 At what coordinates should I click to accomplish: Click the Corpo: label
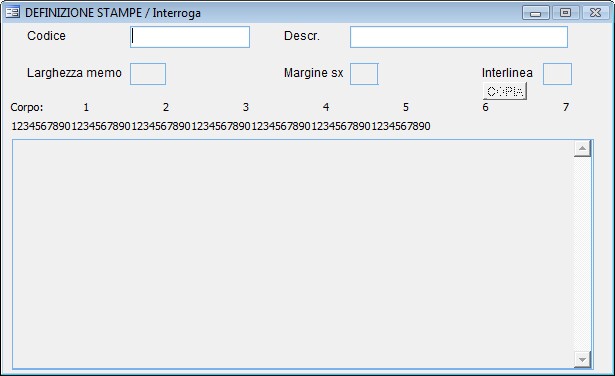click(x=27, y=107)
